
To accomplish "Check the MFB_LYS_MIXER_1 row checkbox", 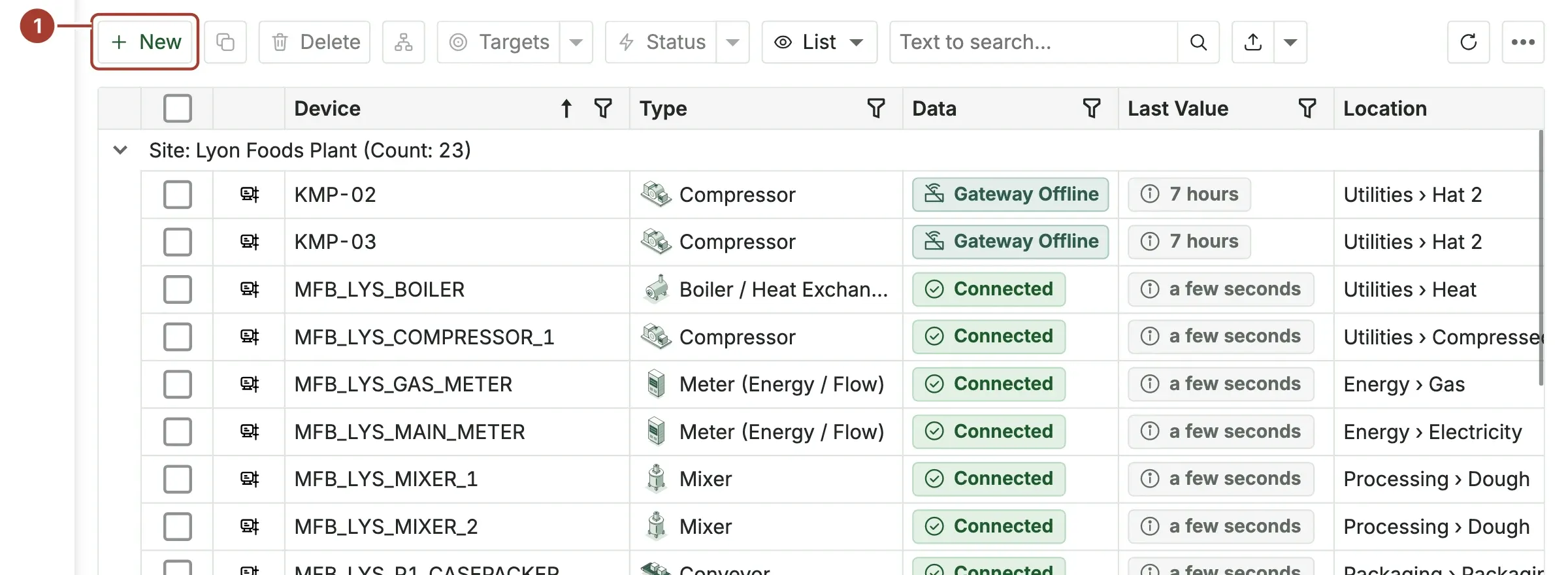I will tap(177, 479).
